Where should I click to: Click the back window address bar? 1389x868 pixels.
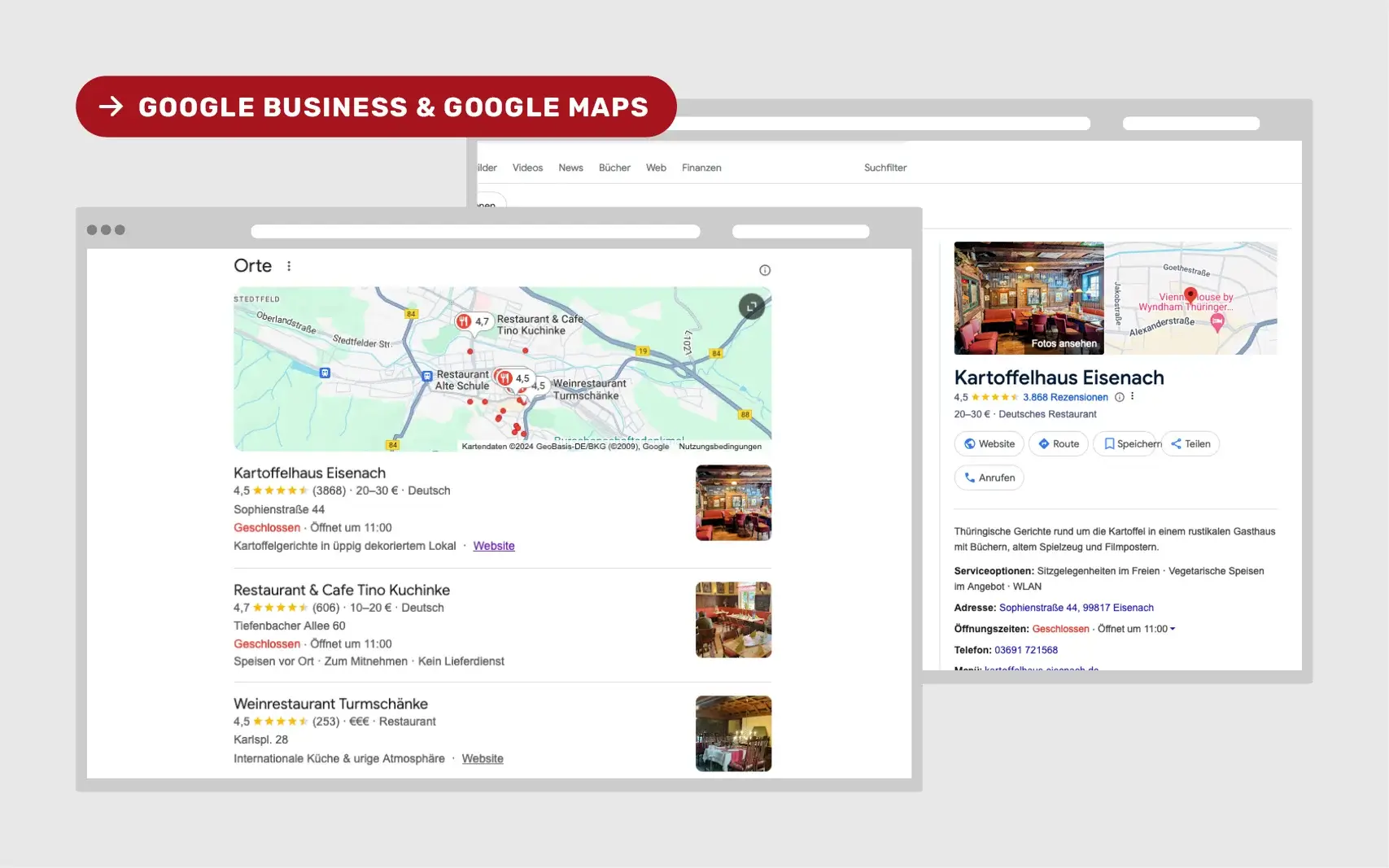point(883,124)
